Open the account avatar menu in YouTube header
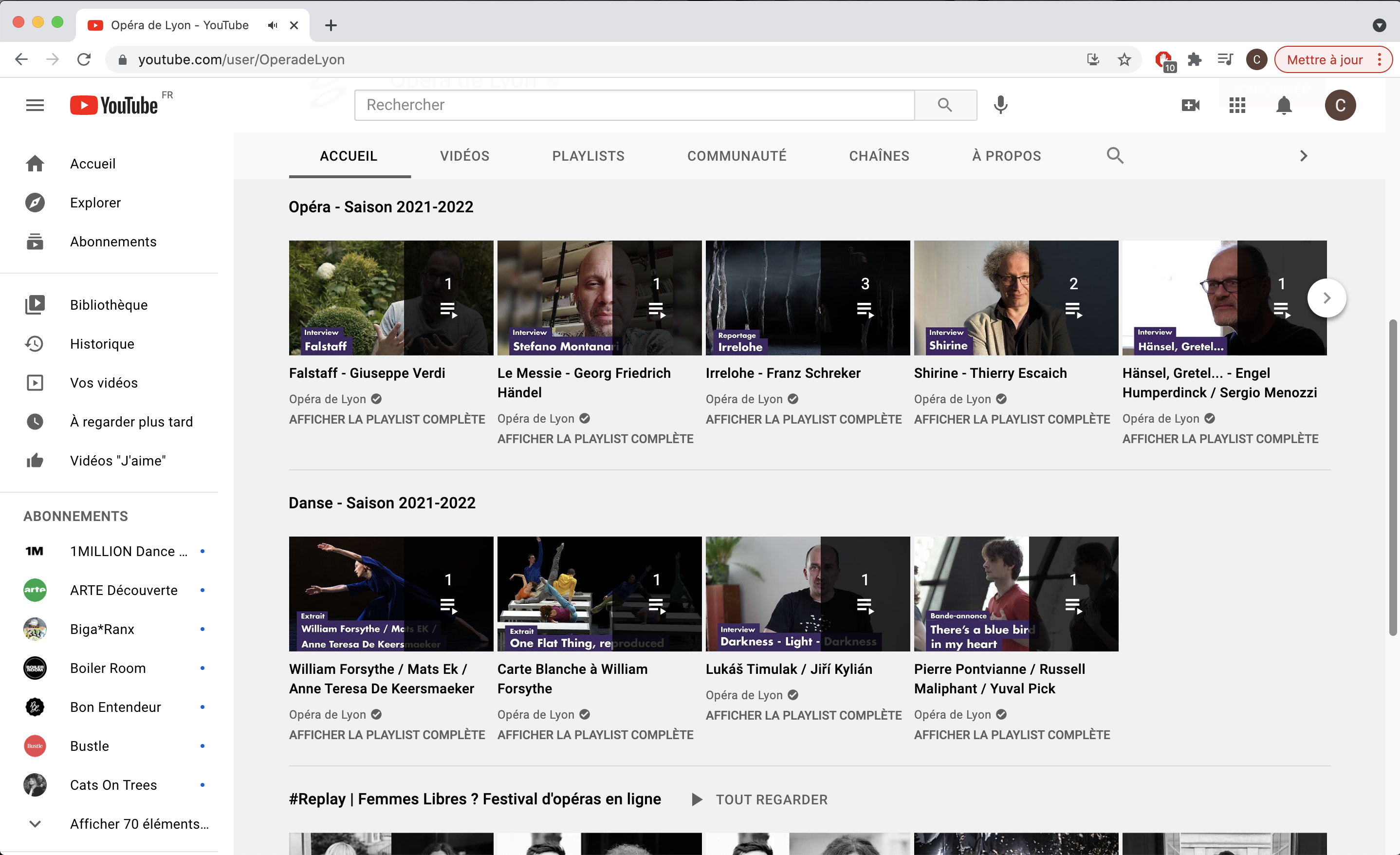Screen dimensions: 1400x855 pyautogui.click(x=1340, y=105)
